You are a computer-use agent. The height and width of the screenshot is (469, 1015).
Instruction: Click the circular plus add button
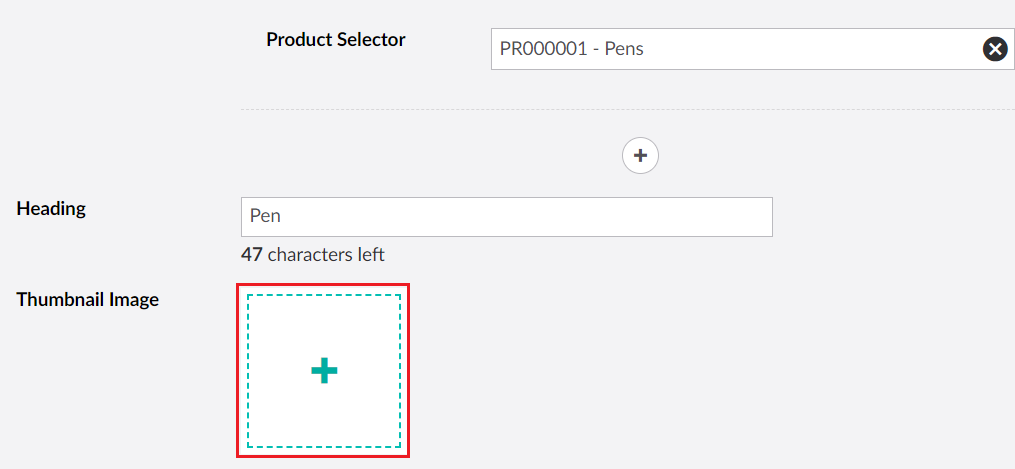click(640, 155)
